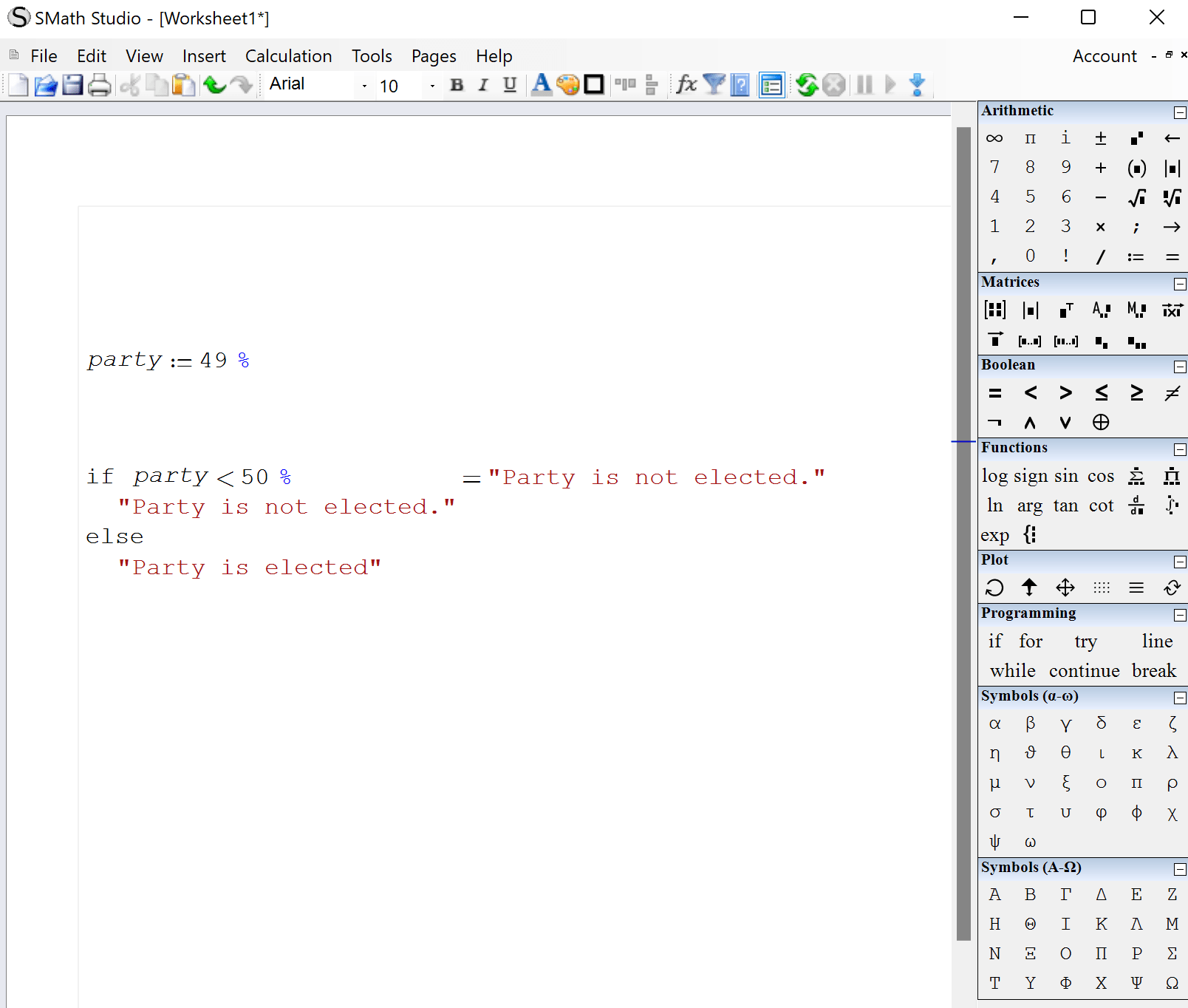The image size is (1188, 1008).
Task: Click the Account link
Action: (x=1104, y=55)
